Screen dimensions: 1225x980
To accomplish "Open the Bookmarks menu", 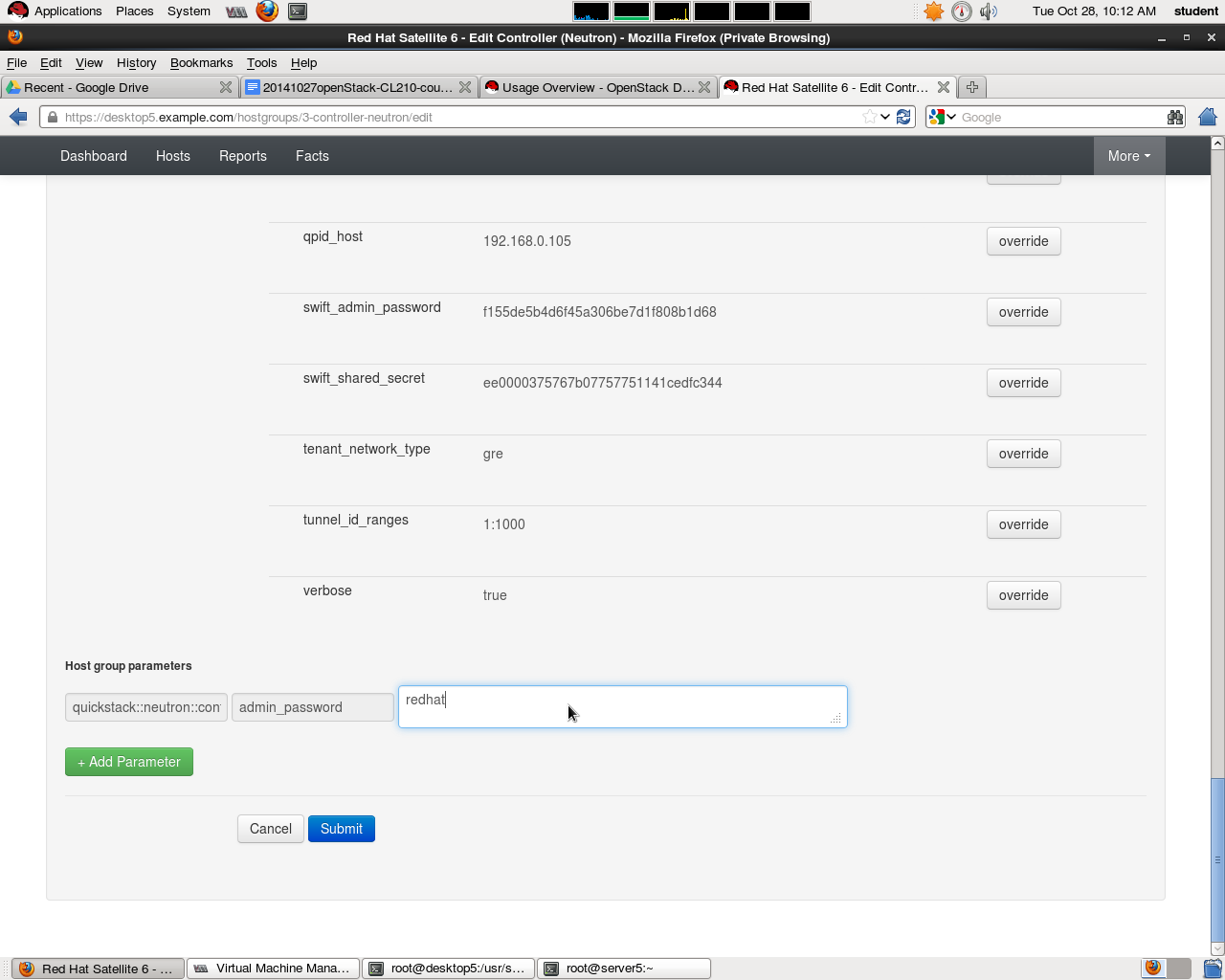I will pyautogui.click(x=201, y=62).
